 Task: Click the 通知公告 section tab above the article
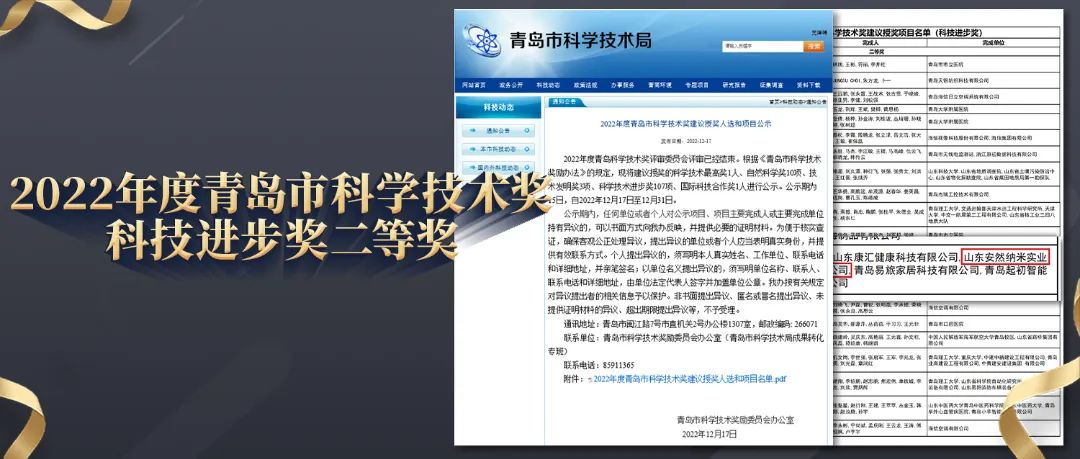(563, 102)
